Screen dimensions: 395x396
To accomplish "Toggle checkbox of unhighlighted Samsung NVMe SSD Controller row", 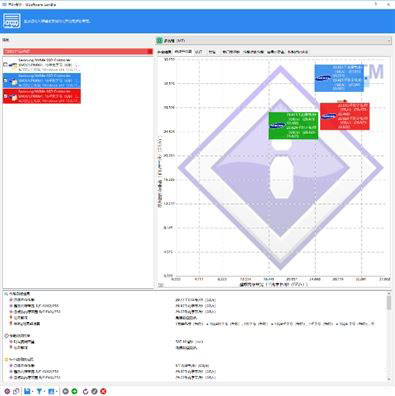I will click(5, 65).
